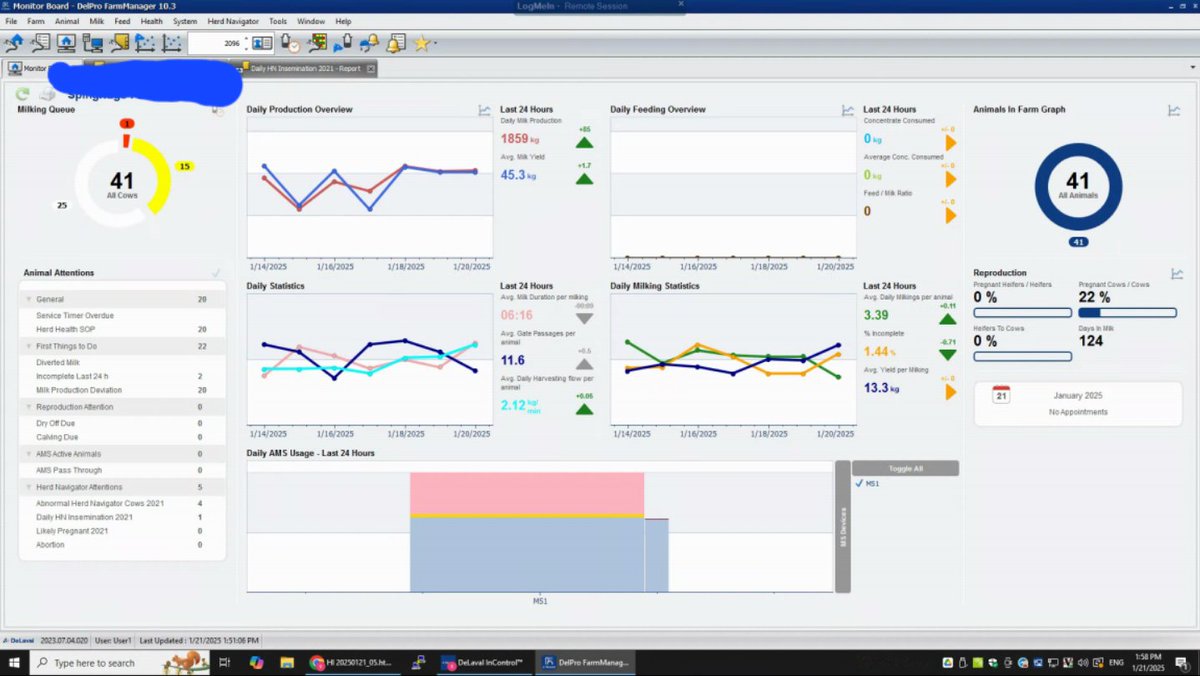Click the yellow star favorites icon

[422, 43]
